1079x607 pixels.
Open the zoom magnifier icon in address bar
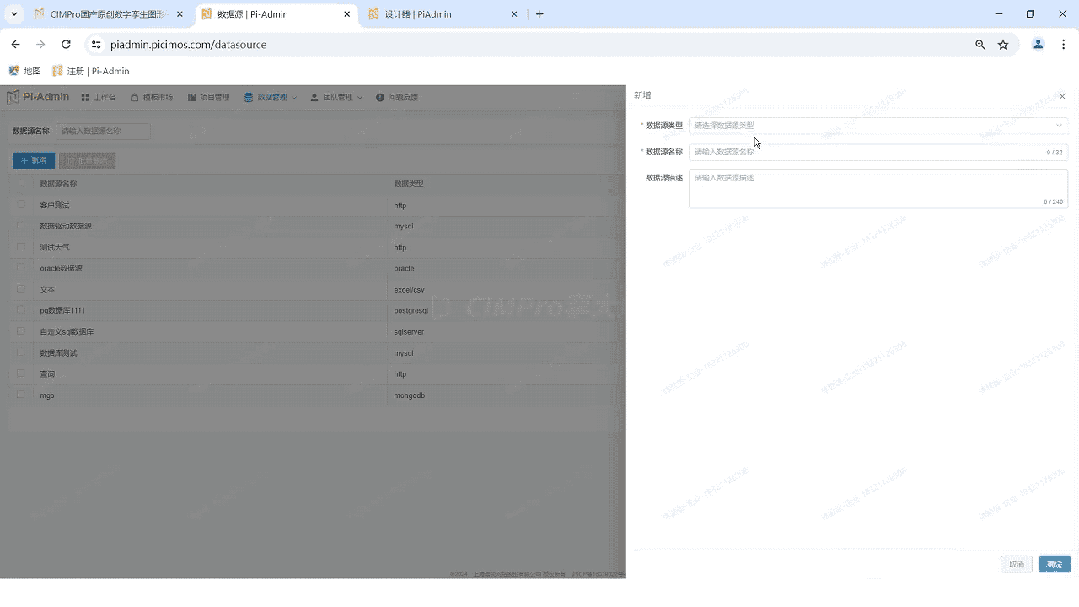click(980, 44)
